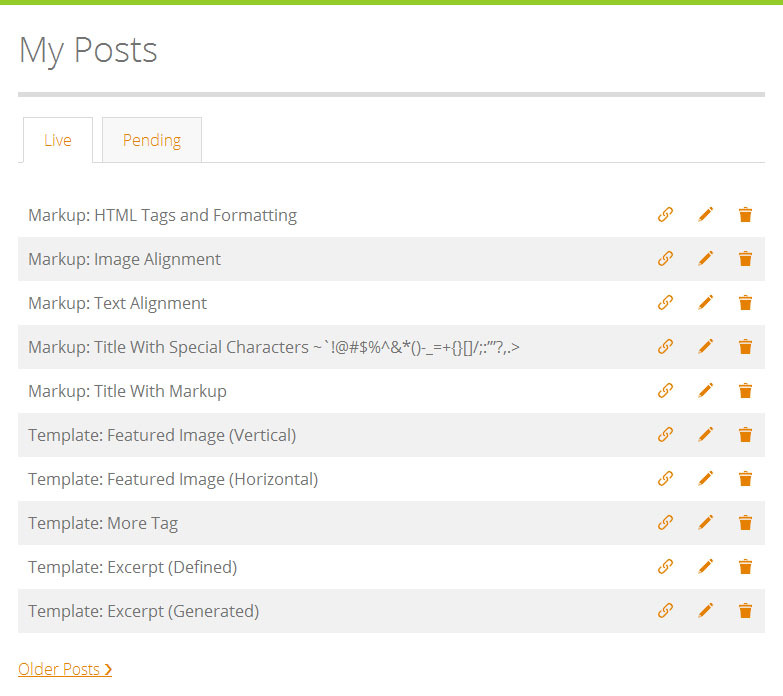Select 'Template: Excerpt (Defined)' title

tap(133, 567)
